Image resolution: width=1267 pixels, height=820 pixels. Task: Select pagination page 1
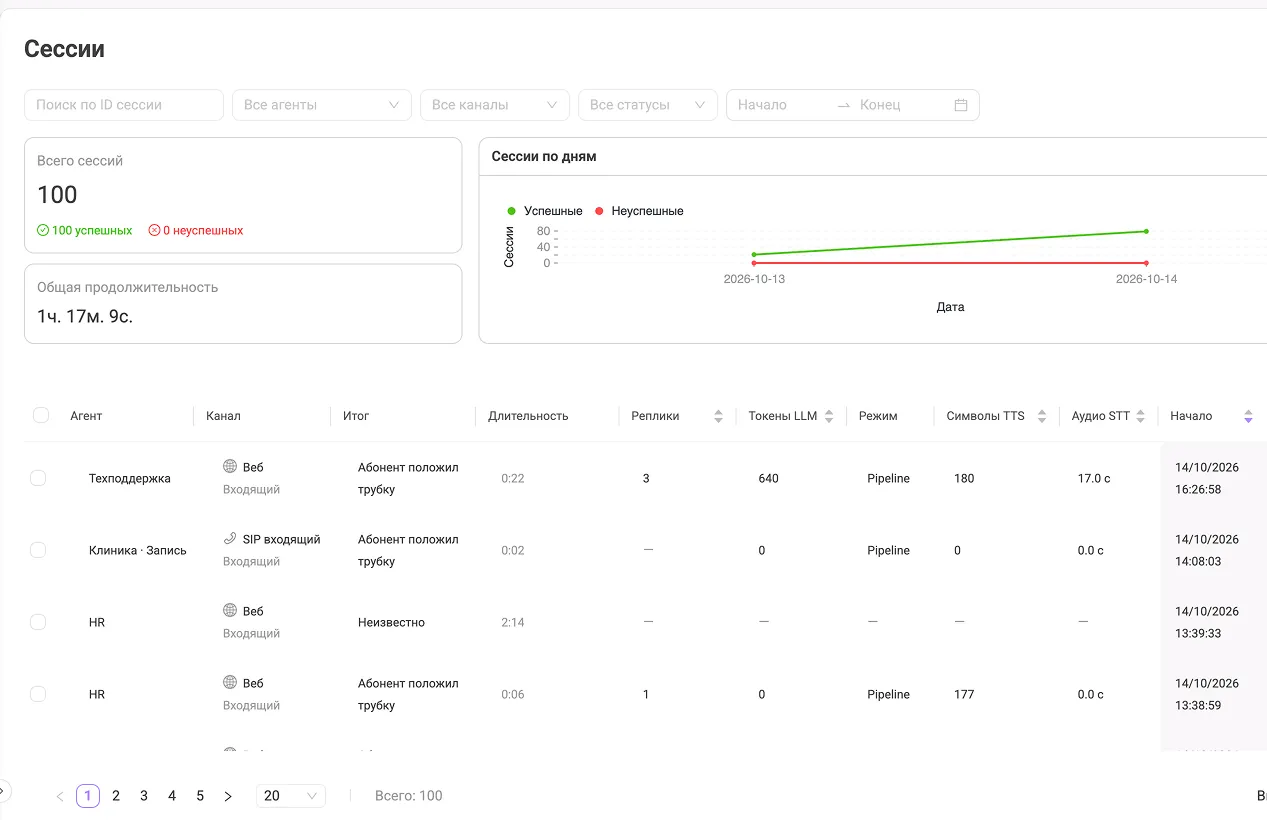(88, 796)
